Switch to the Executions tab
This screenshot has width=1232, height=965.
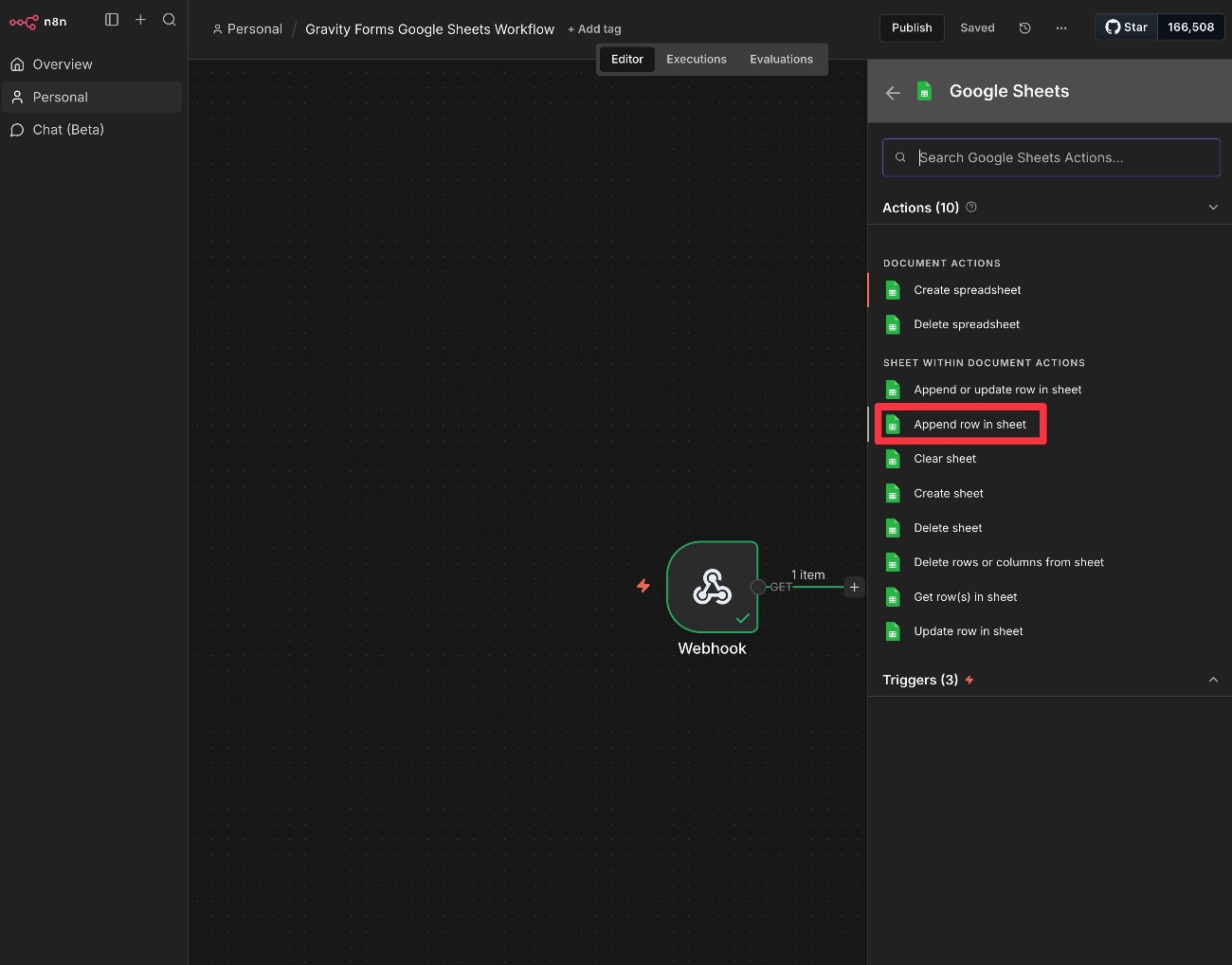pos(696,59)
